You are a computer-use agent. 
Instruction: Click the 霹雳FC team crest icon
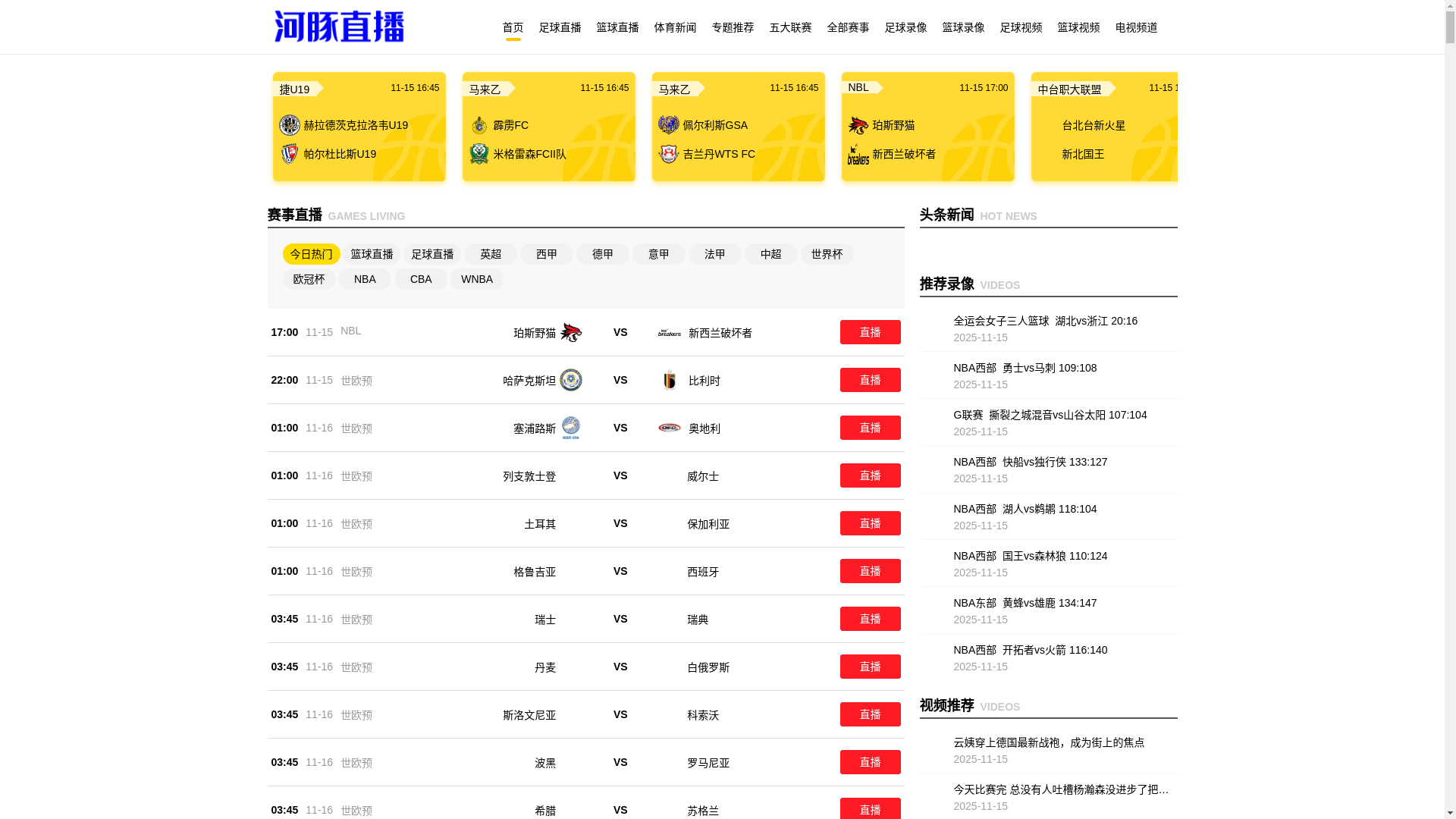pyautogui.click(x=479, y=125)
